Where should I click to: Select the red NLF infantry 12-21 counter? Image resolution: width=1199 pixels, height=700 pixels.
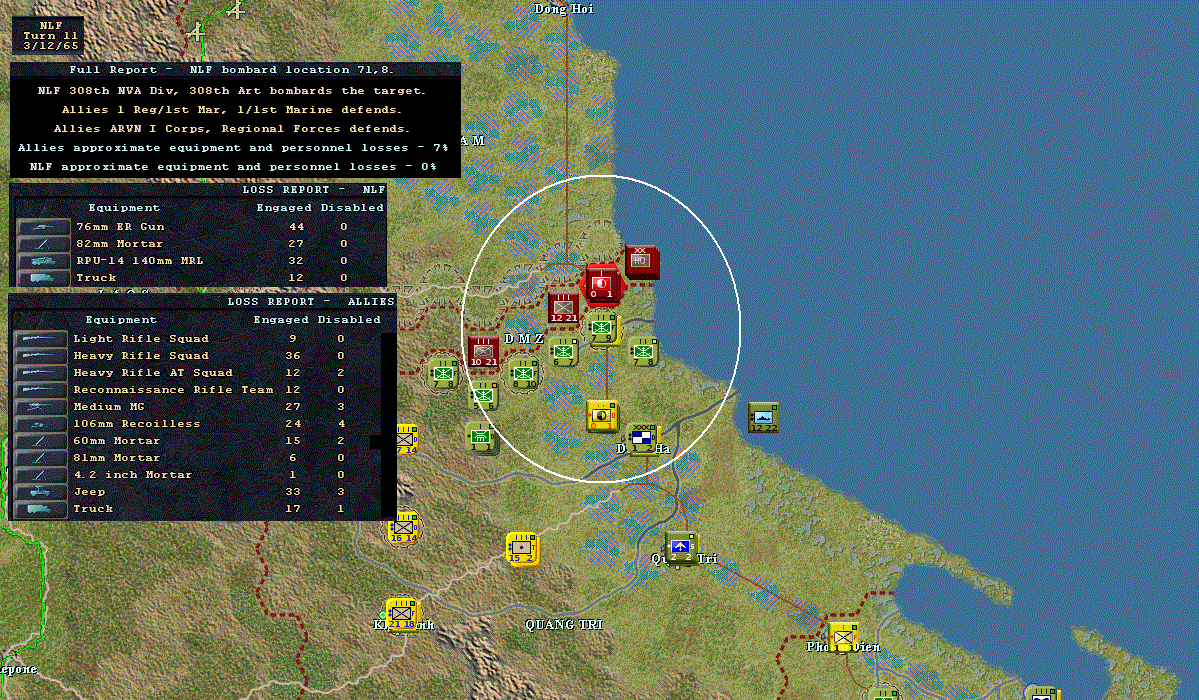tap(564, 308)
